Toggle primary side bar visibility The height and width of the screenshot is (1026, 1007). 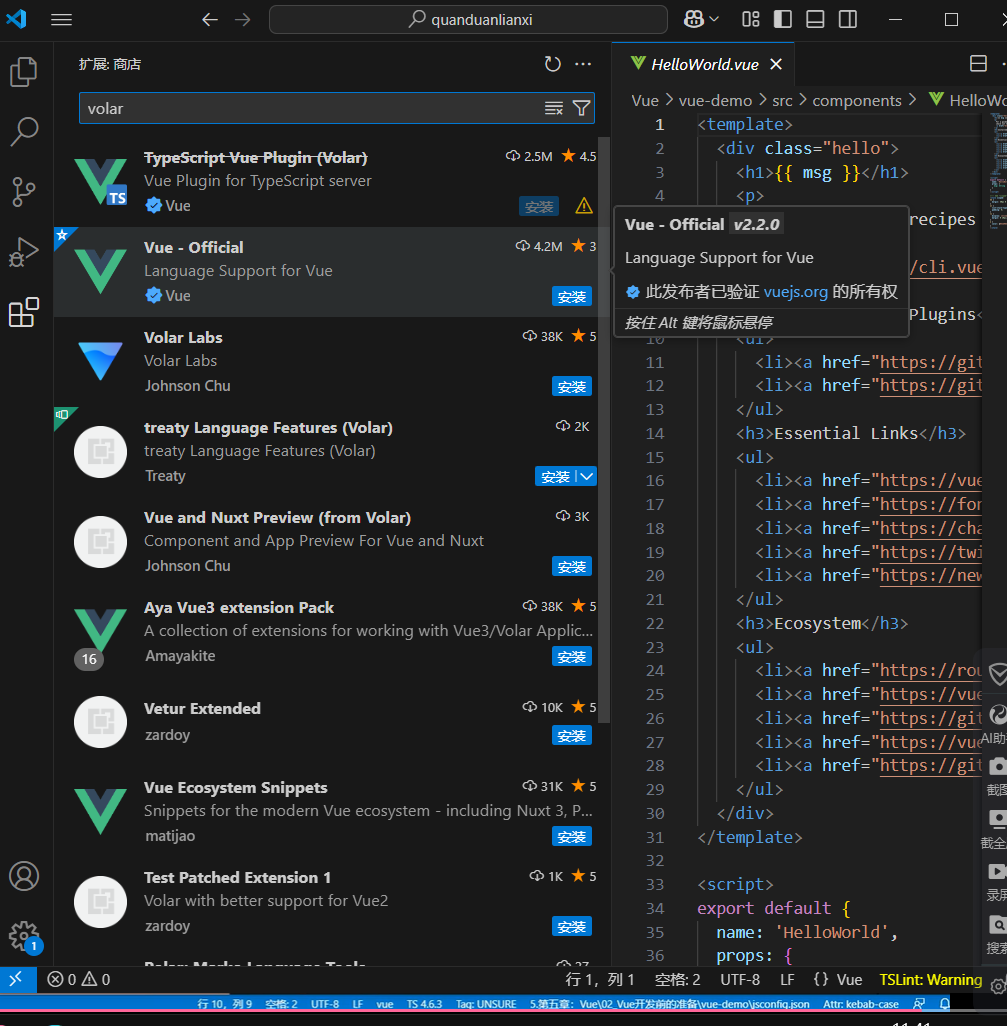point(783,20)
